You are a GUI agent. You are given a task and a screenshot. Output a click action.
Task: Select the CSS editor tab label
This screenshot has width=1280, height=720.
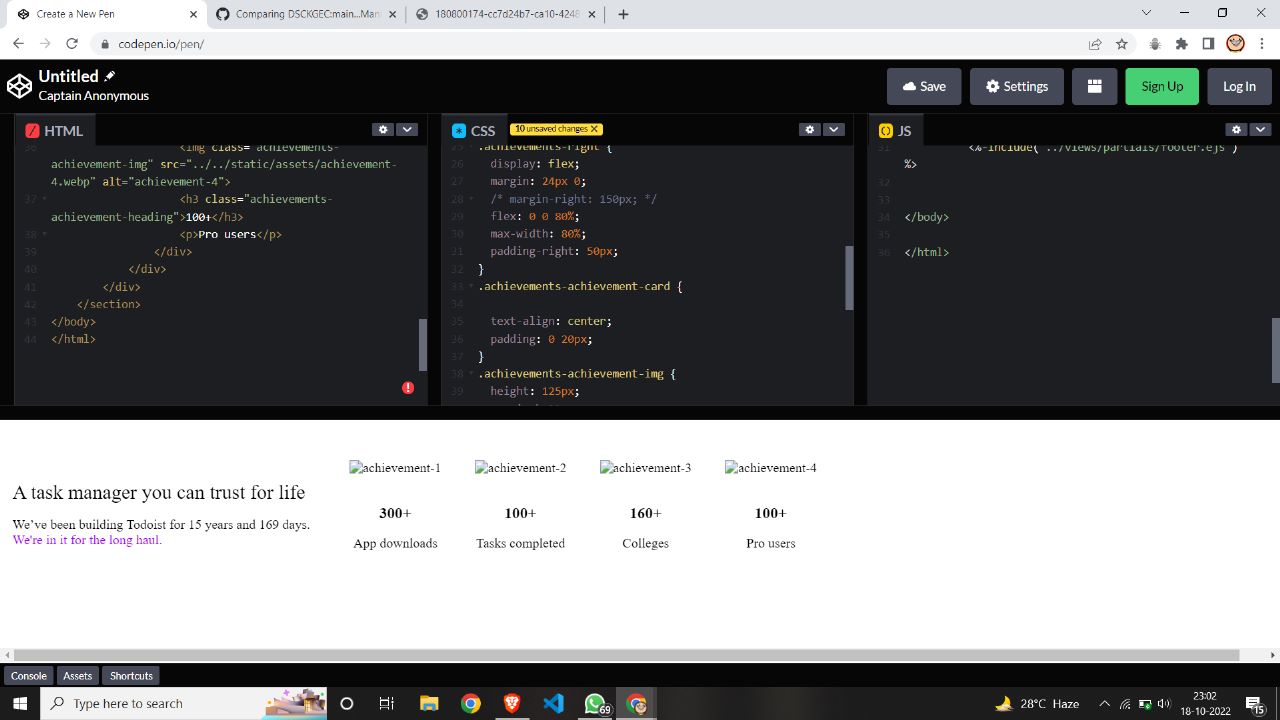click(x=473, y=131)
